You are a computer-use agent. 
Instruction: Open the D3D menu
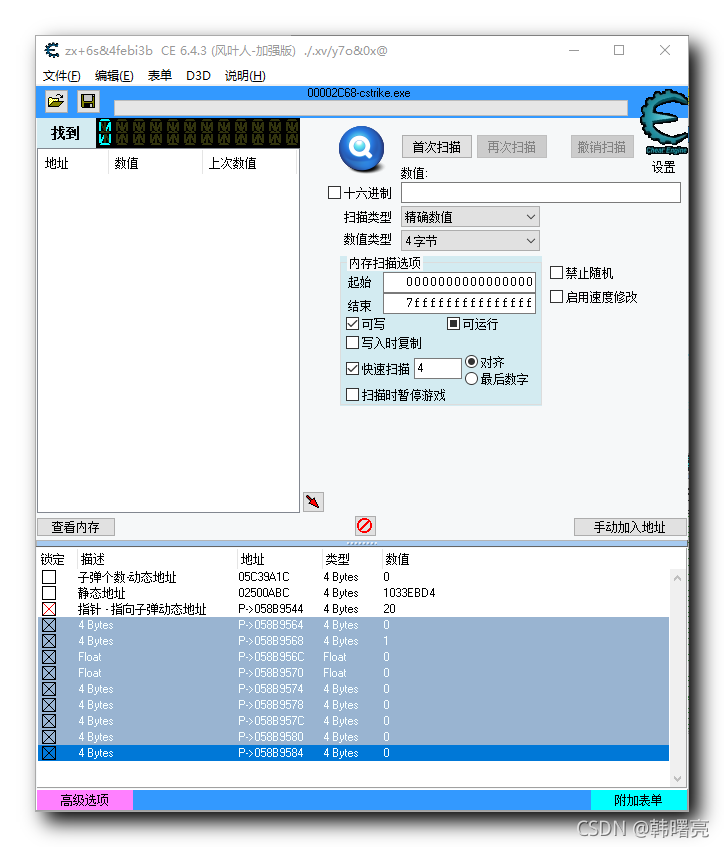point(198,76)
